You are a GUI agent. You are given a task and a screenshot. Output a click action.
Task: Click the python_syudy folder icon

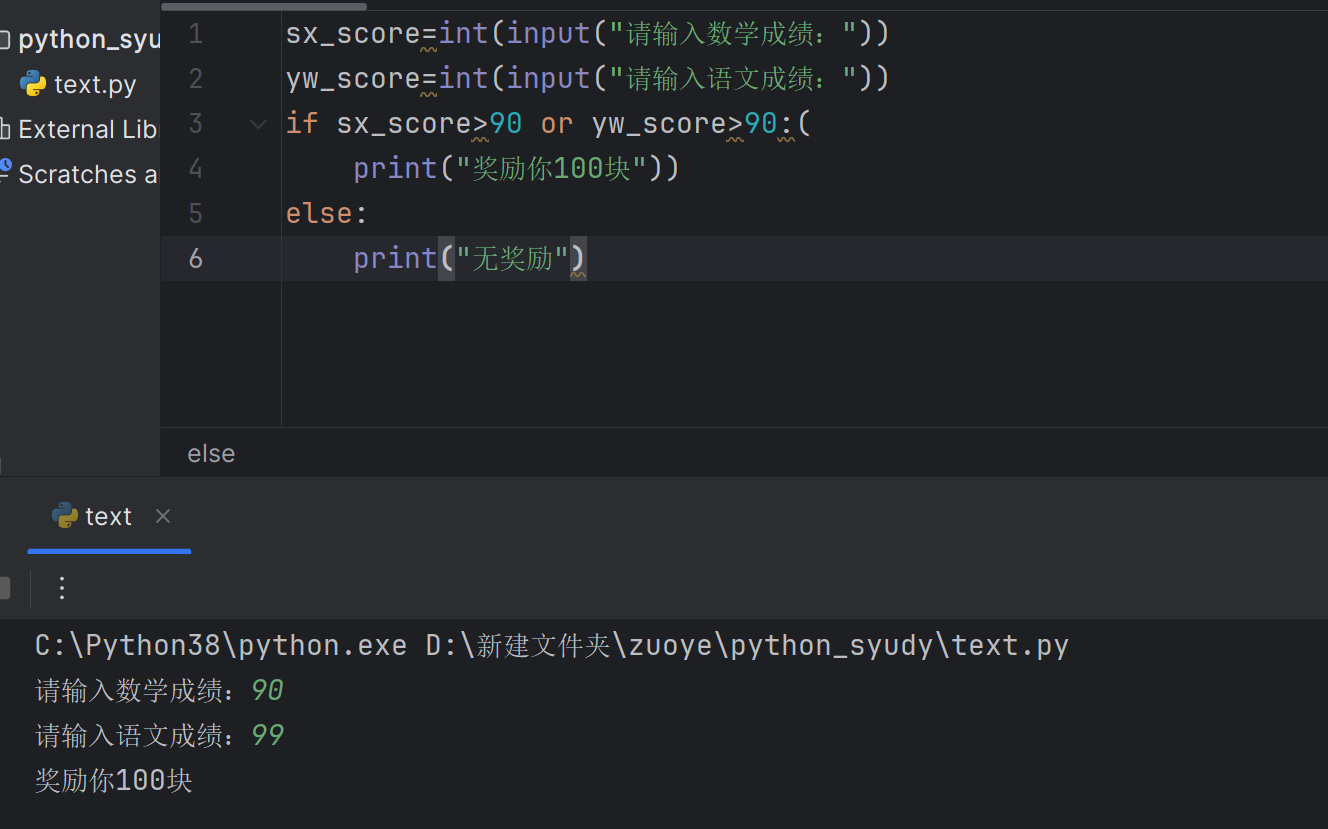5,39
